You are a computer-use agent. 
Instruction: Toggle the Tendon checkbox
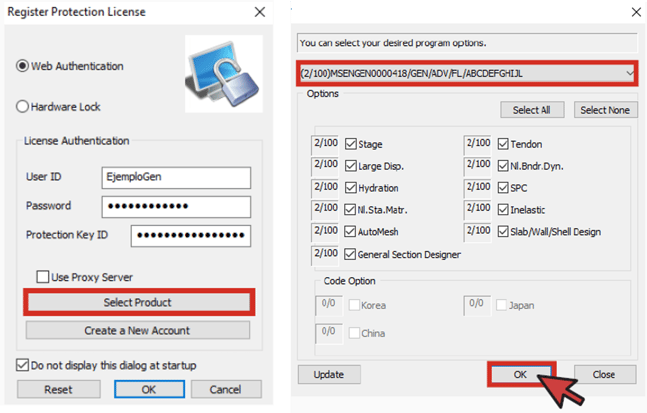503,144
